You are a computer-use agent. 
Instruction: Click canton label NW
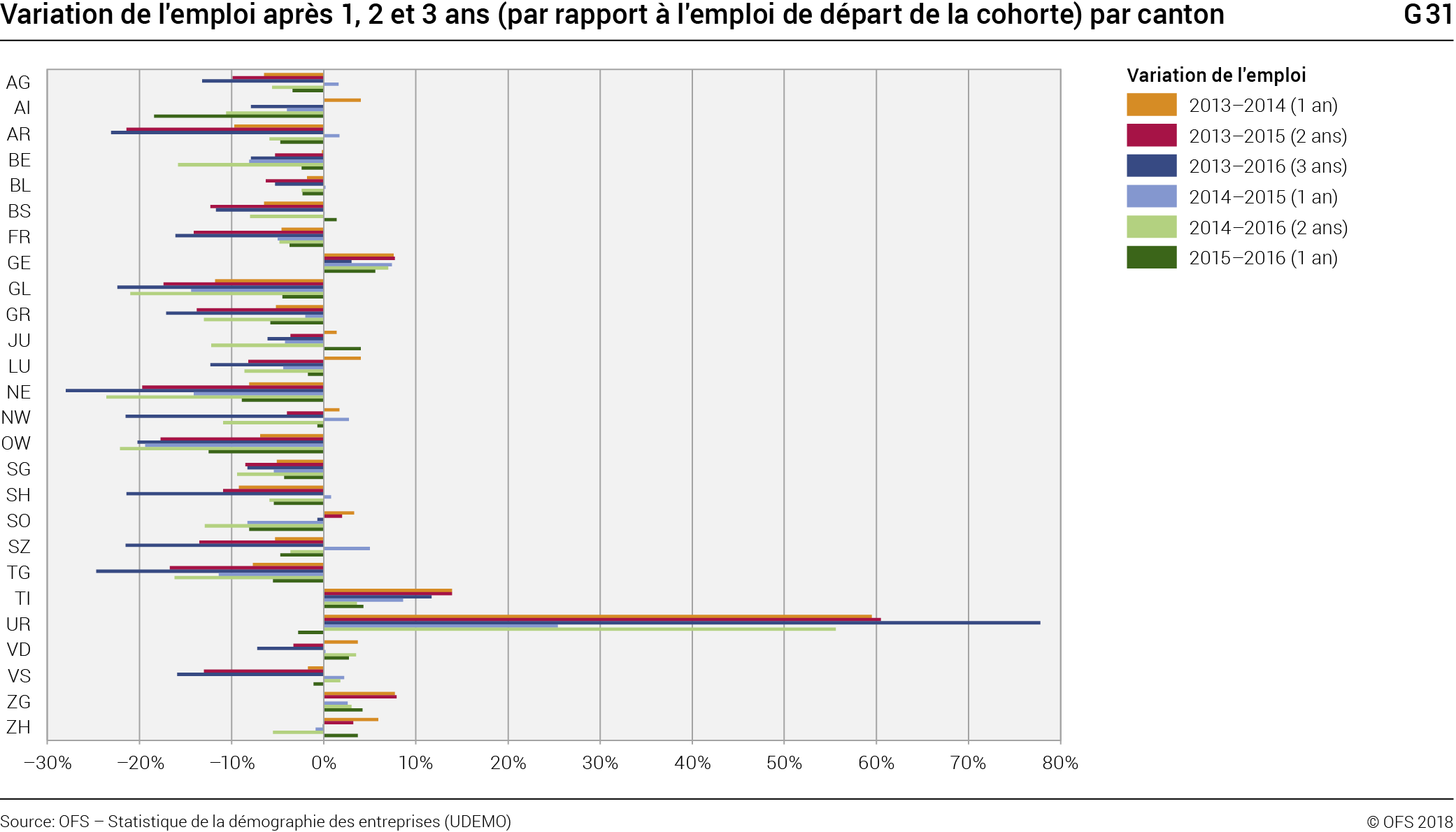pos(16,417)
